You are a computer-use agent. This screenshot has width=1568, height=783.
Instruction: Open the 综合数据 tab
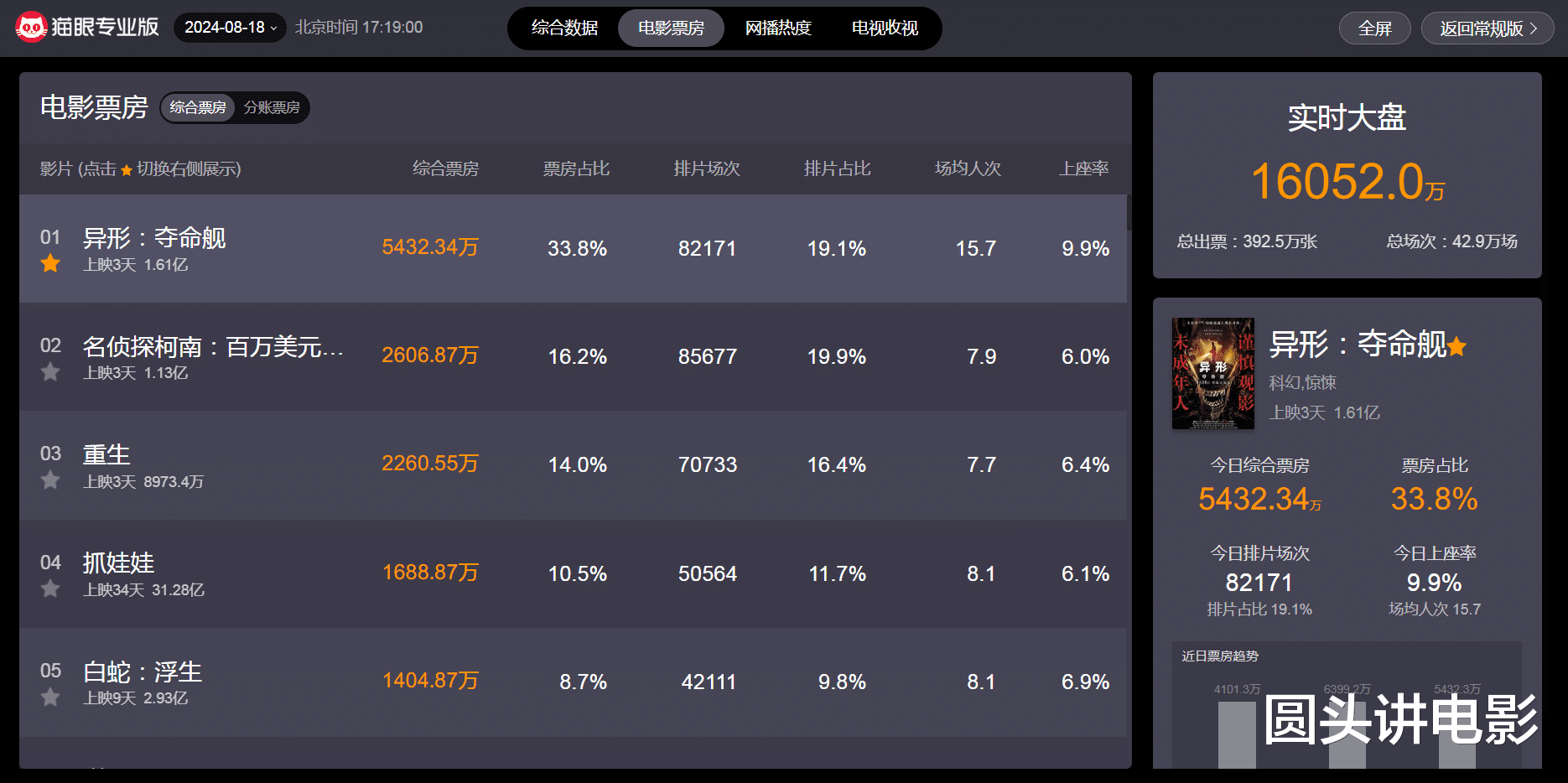click(x=564, y=29)
